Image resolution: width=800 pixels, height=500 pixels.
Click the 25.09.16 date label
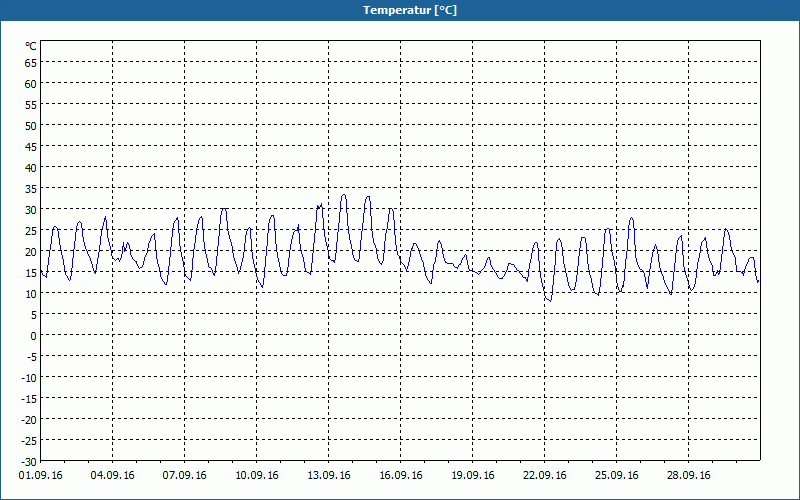(x=616, y=476)
